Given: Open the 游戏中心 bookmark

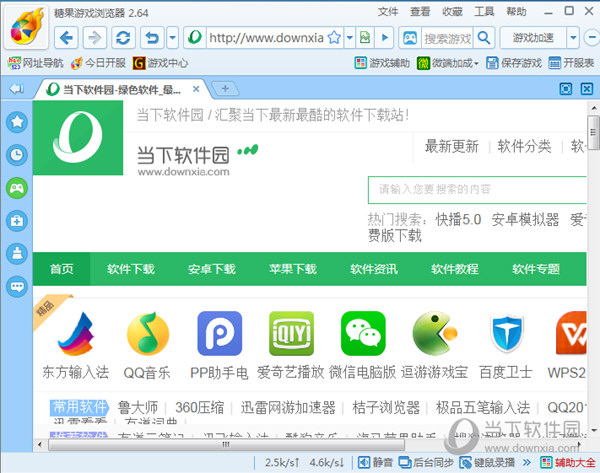Looking at the screenshot, I should pyautogui.click(x=160, y=63).
